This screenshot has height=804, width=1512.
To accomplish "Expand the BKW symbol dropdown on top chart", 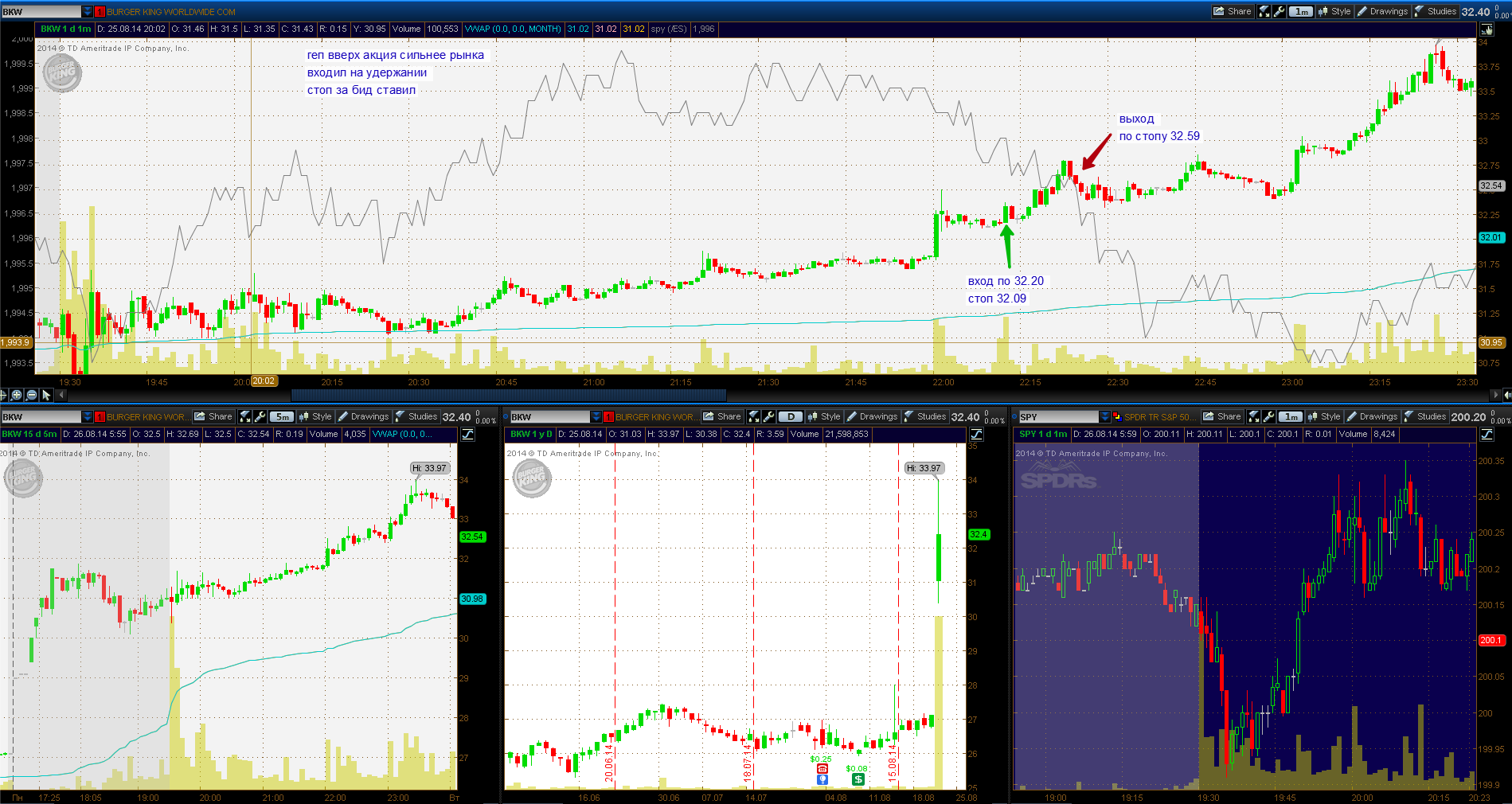I will [x=88, y=12].
